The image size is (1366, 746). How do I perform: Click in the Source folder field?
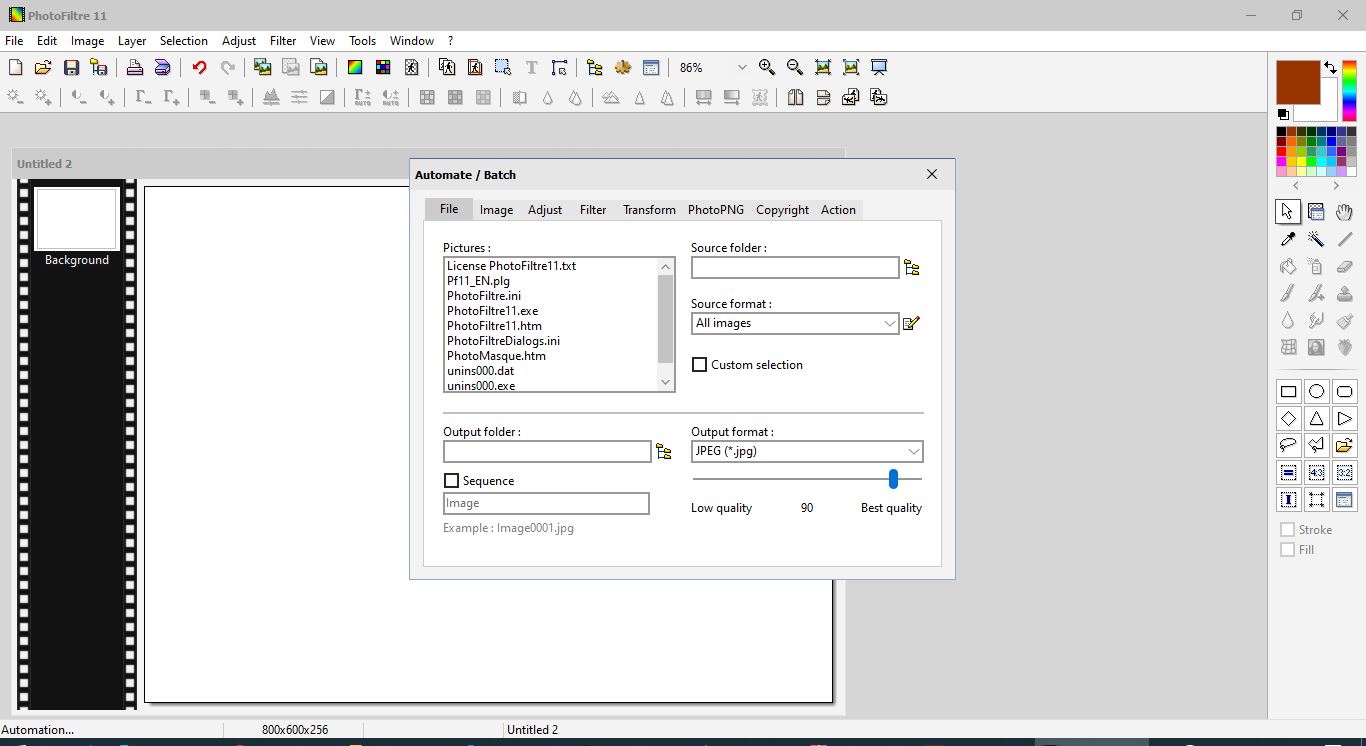coord(795,268)
